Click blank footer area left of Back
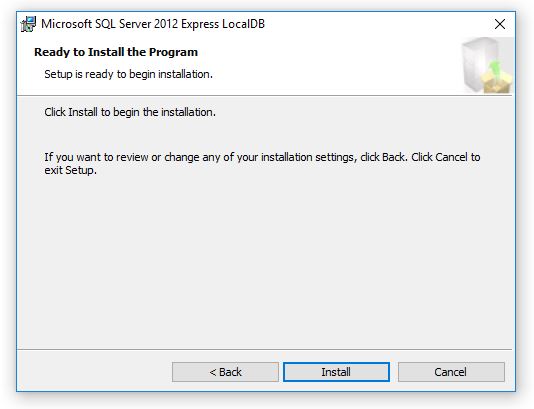The image size is (534, 409). [94, 372]
